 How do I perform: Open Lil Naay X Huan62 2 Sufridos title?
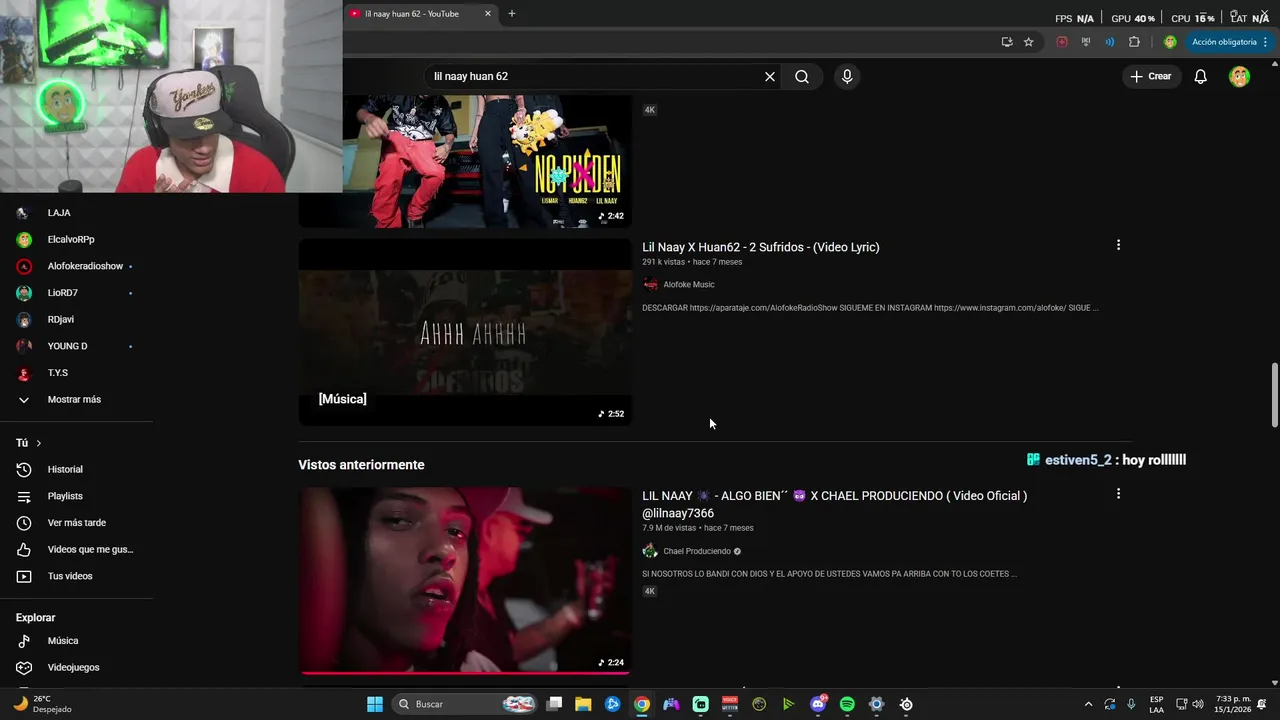[761, 247]
